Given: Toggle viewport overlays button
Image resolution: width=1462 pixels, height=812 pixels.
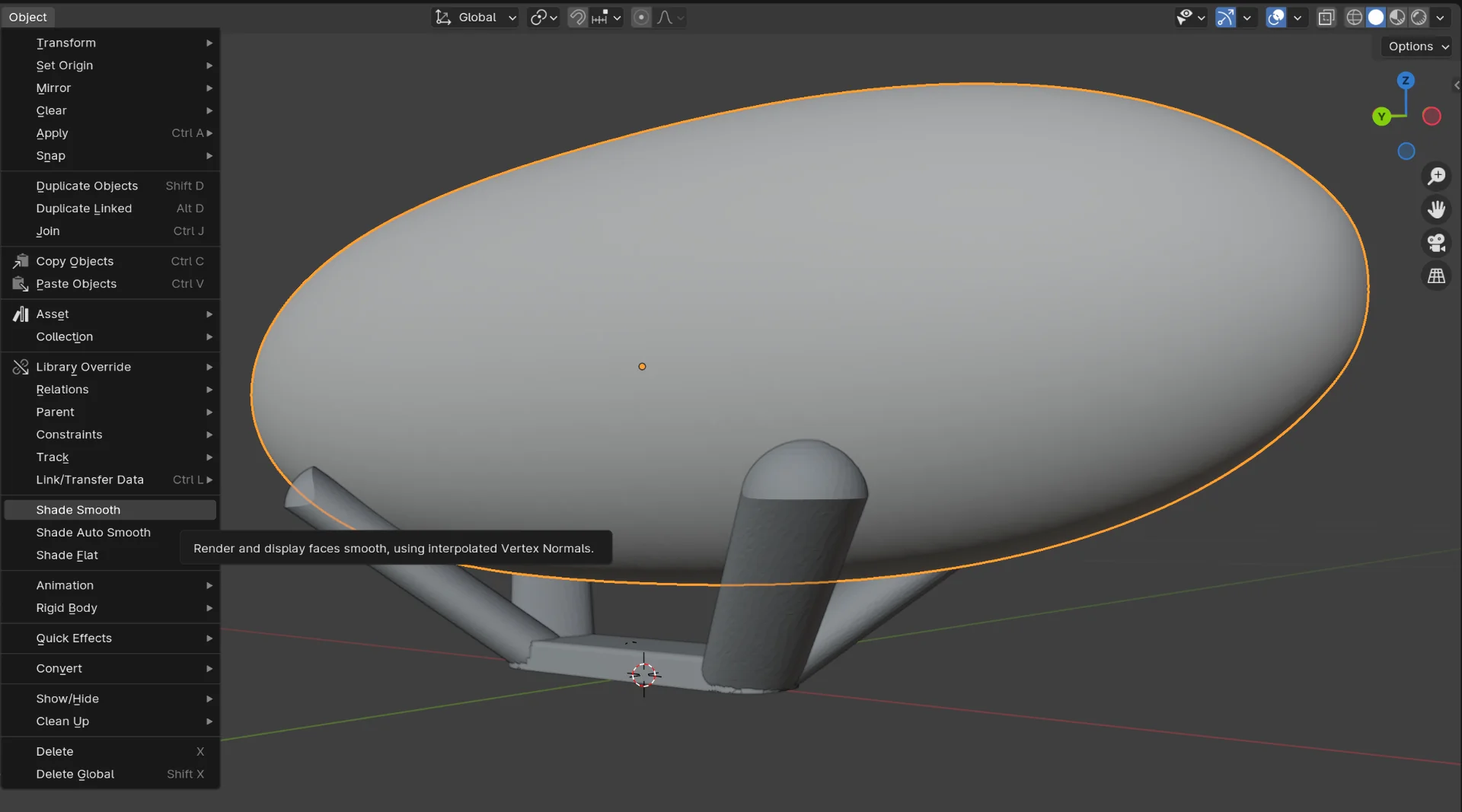Looking at the screenshot, I should (x=1275, y=18).
